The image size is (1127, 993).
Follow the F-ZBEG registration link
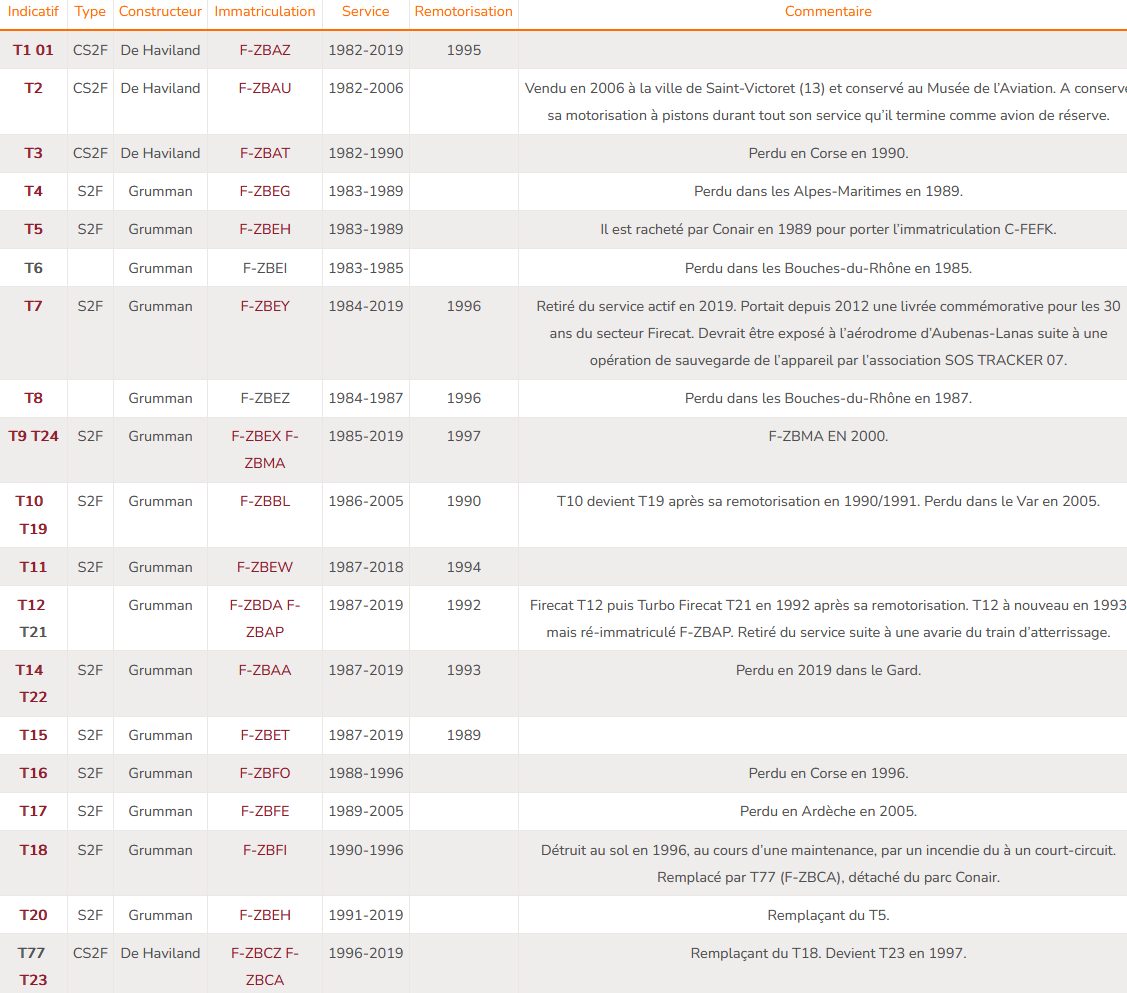point(264,191)
